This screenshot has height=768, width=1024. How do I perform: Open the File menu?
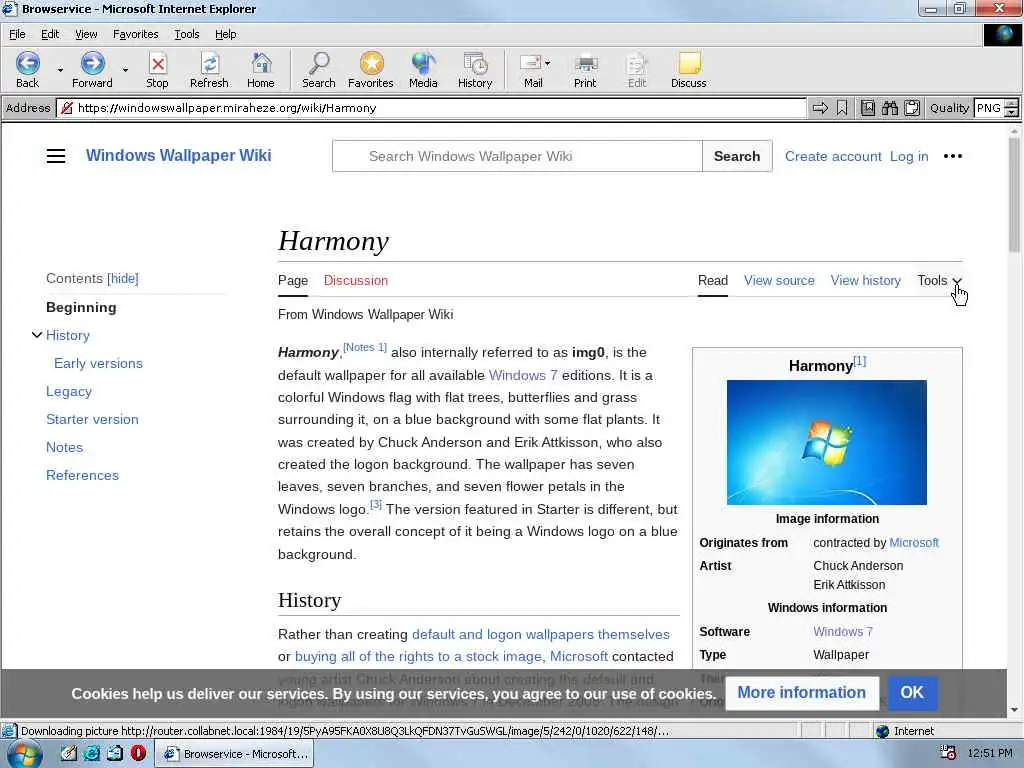click(18, 34)
